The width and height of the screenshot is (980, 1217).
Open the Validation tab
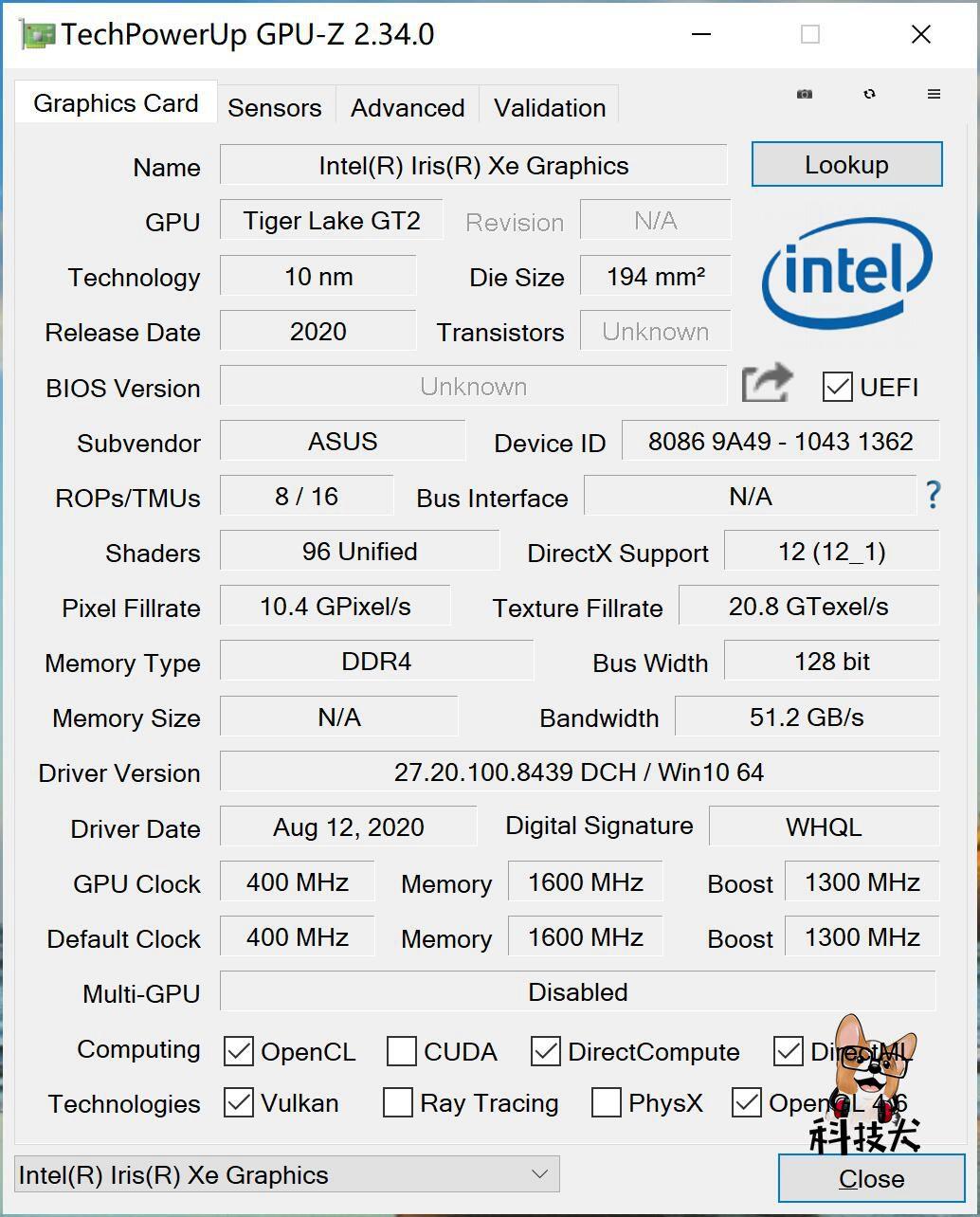pyautogui.click(x=550, y=107)
